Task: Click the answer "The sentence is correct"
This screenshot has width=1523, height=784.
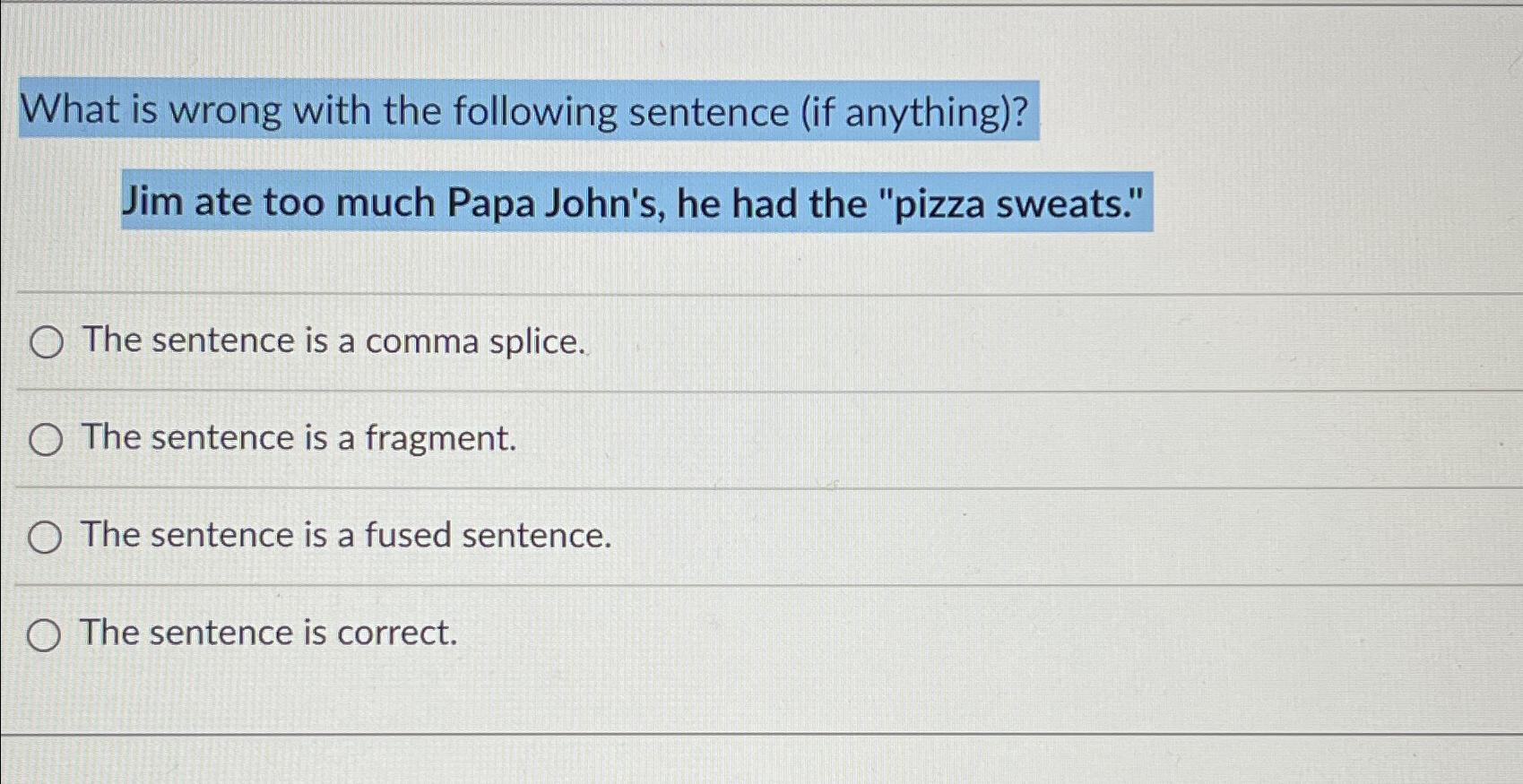Action: [267, 633]
